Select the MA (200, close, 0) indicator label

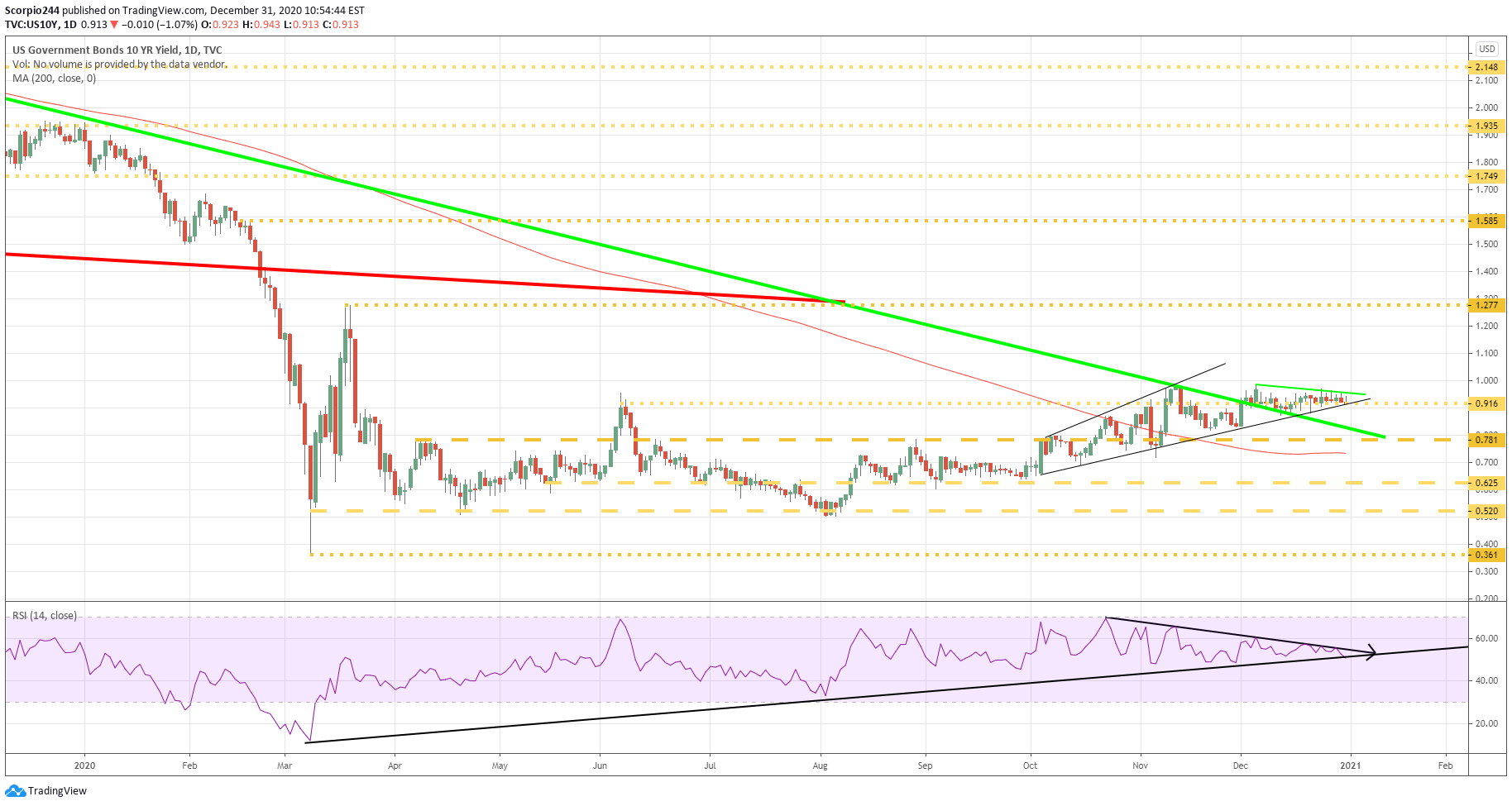54,79
